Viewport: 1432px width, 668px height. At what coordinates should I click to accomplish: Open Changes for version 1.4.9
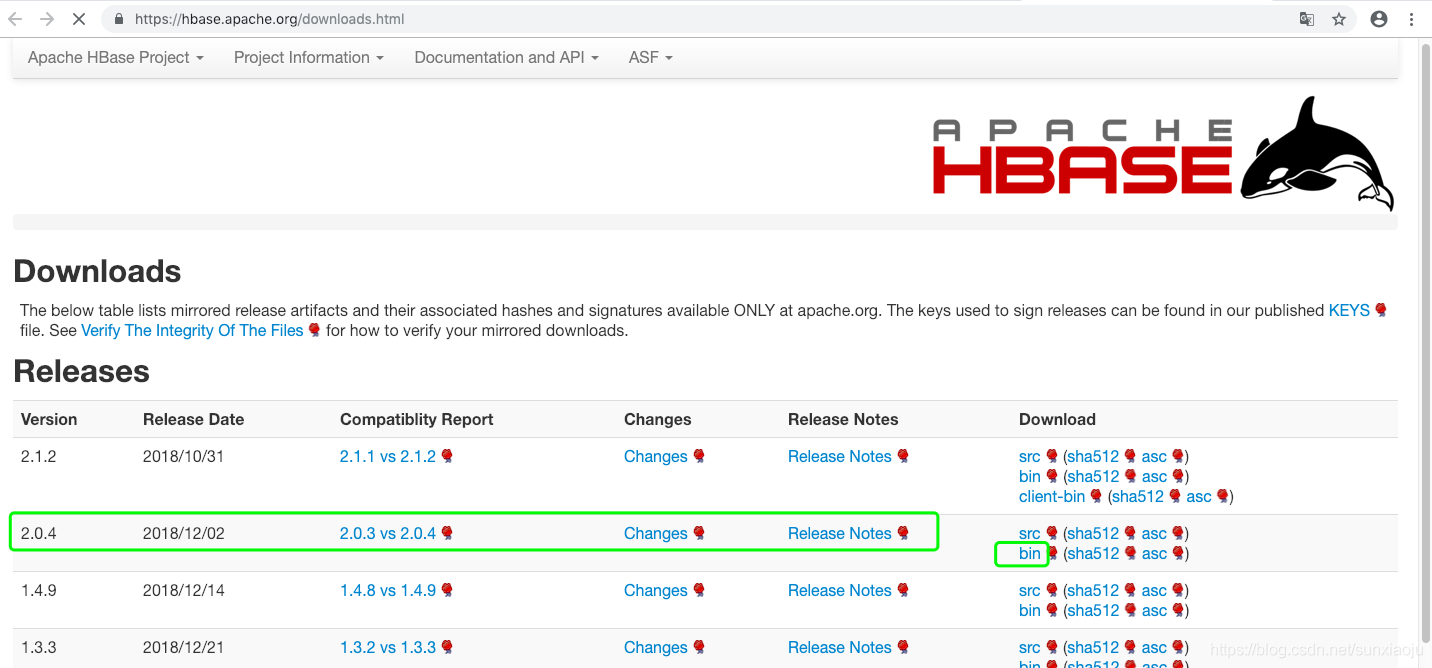pos(656,590)
